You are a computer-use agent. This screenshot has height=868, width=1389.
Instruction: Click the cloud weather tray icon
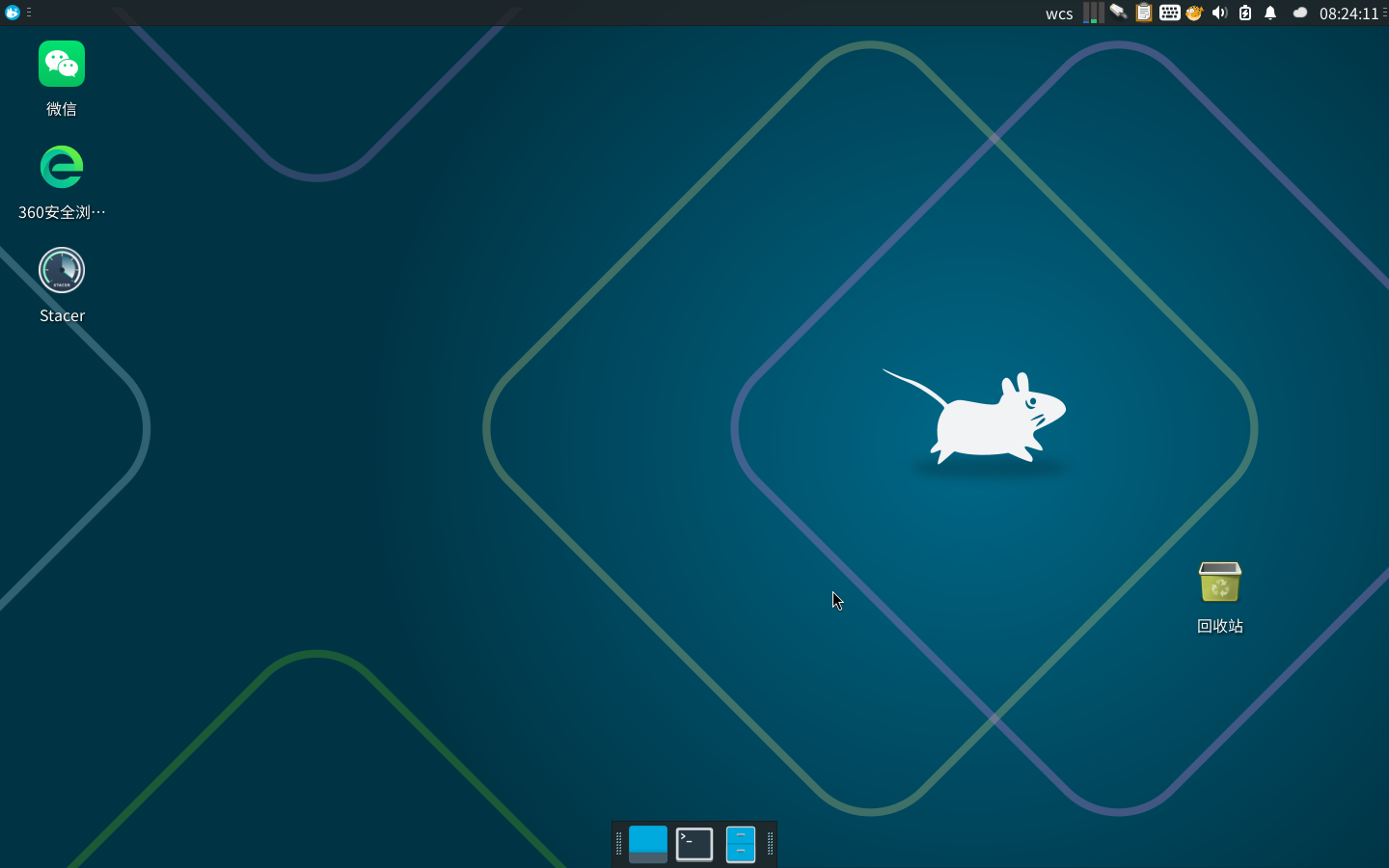pyautogui.click(x=1299, y=13)
